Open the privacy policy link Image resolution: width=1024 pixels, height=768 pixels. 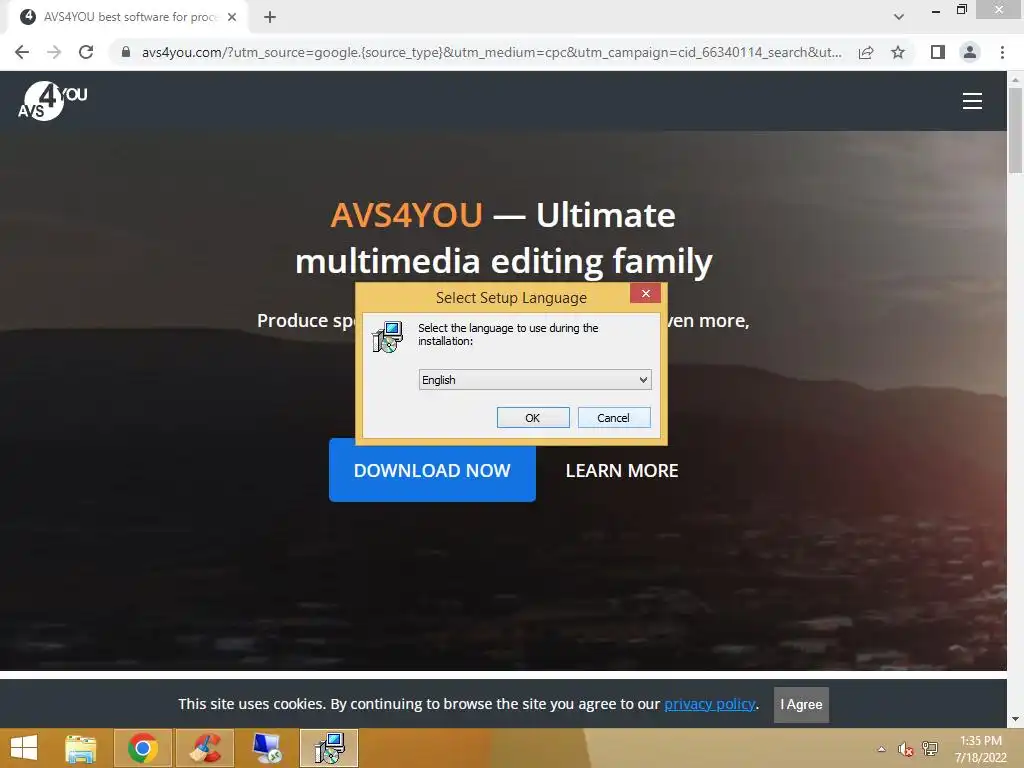(x=710, y=704)
